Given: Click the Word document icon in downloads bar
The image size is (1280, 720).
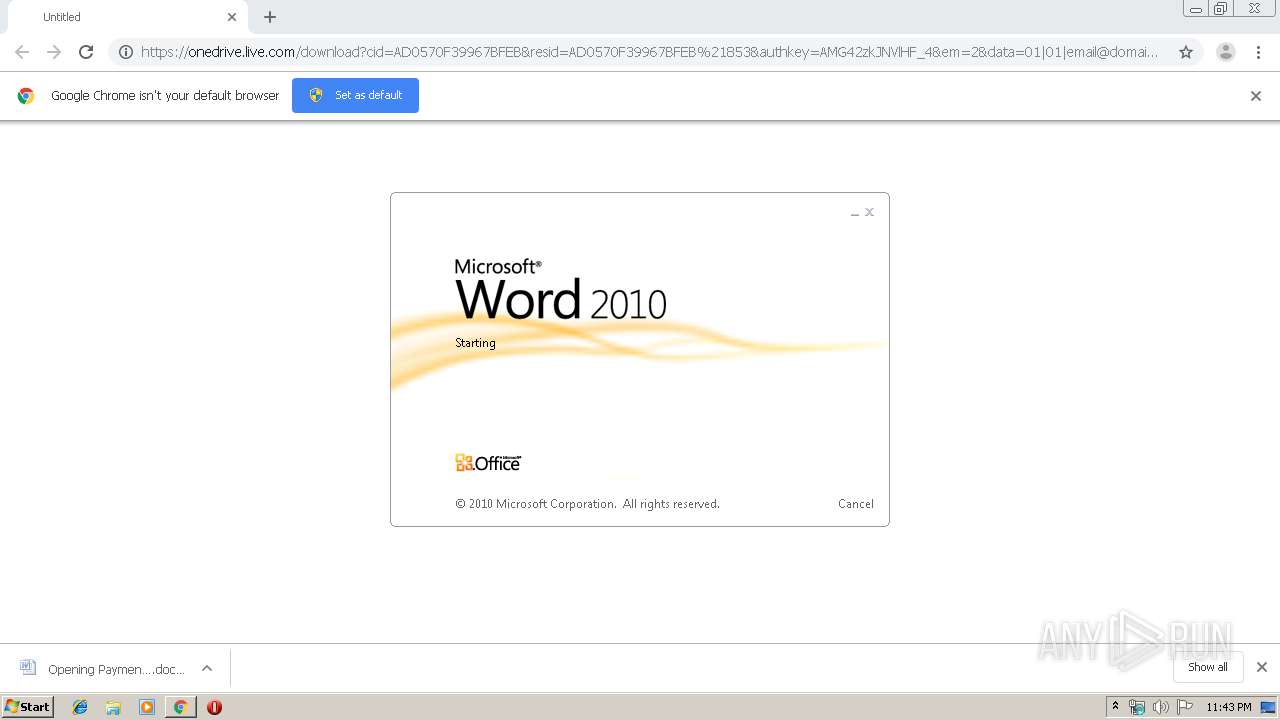Looking at the screenshot, I should (x=28, y=668).
